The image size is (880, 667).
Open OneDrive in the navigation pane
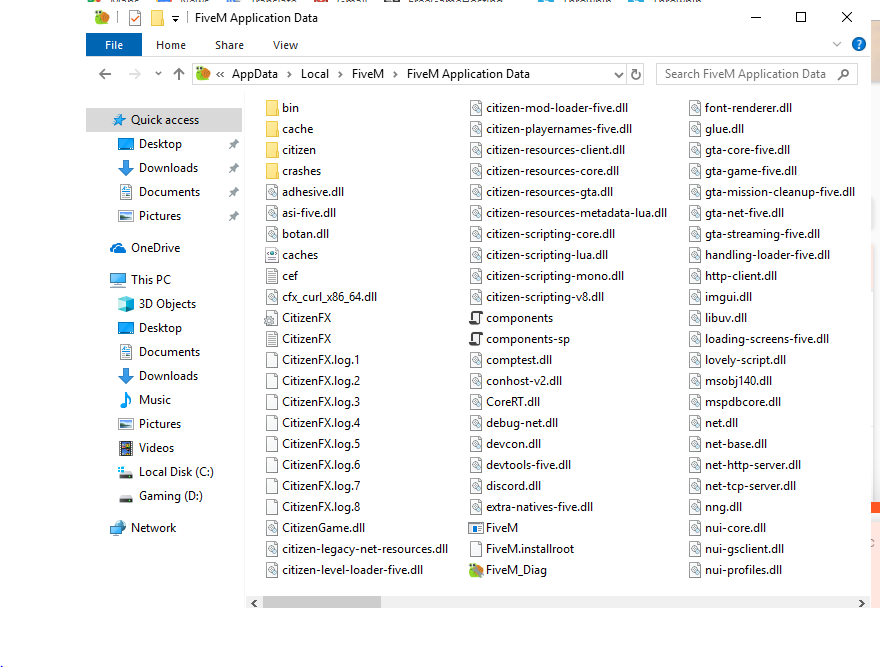tap(145, 248)
